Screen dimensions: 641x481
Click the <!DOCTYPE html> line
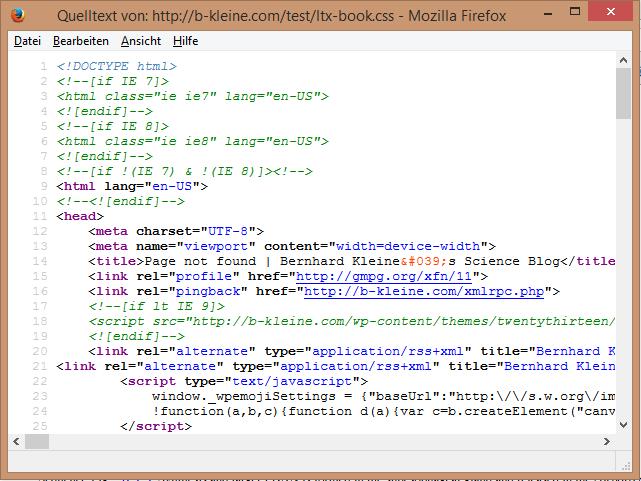tap(117, 66)
